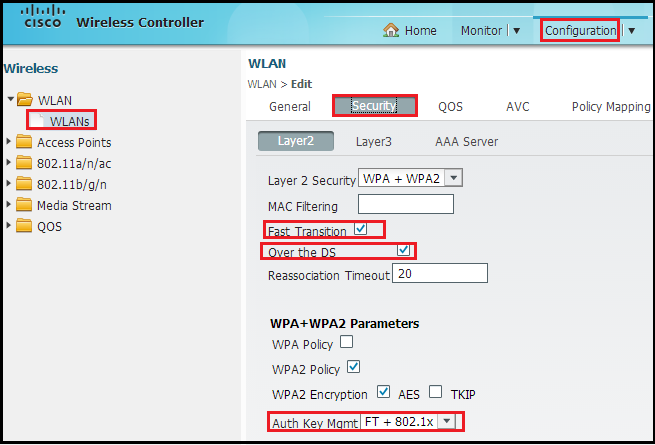
Task: Uncheck the Over the DS checkbox
Action: click(403, 250)
